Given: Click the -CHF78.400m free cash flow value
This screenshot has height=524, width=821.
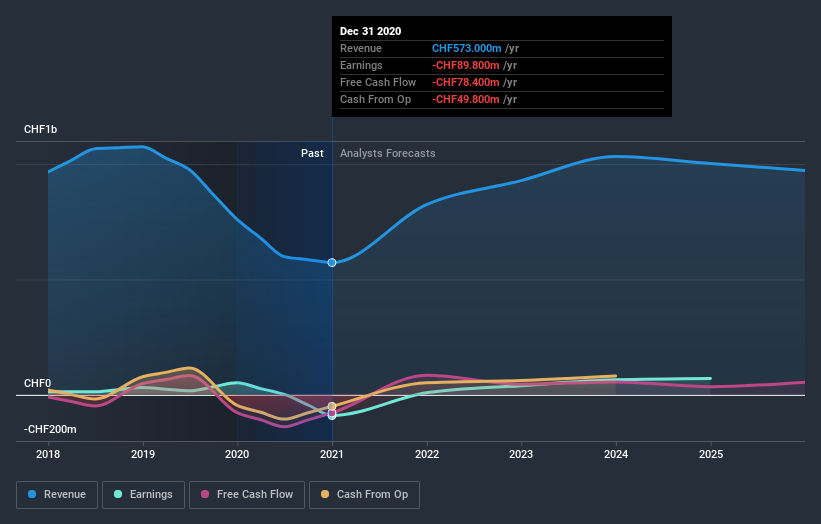Looking at the screenshot, I should tap(465, 82).
